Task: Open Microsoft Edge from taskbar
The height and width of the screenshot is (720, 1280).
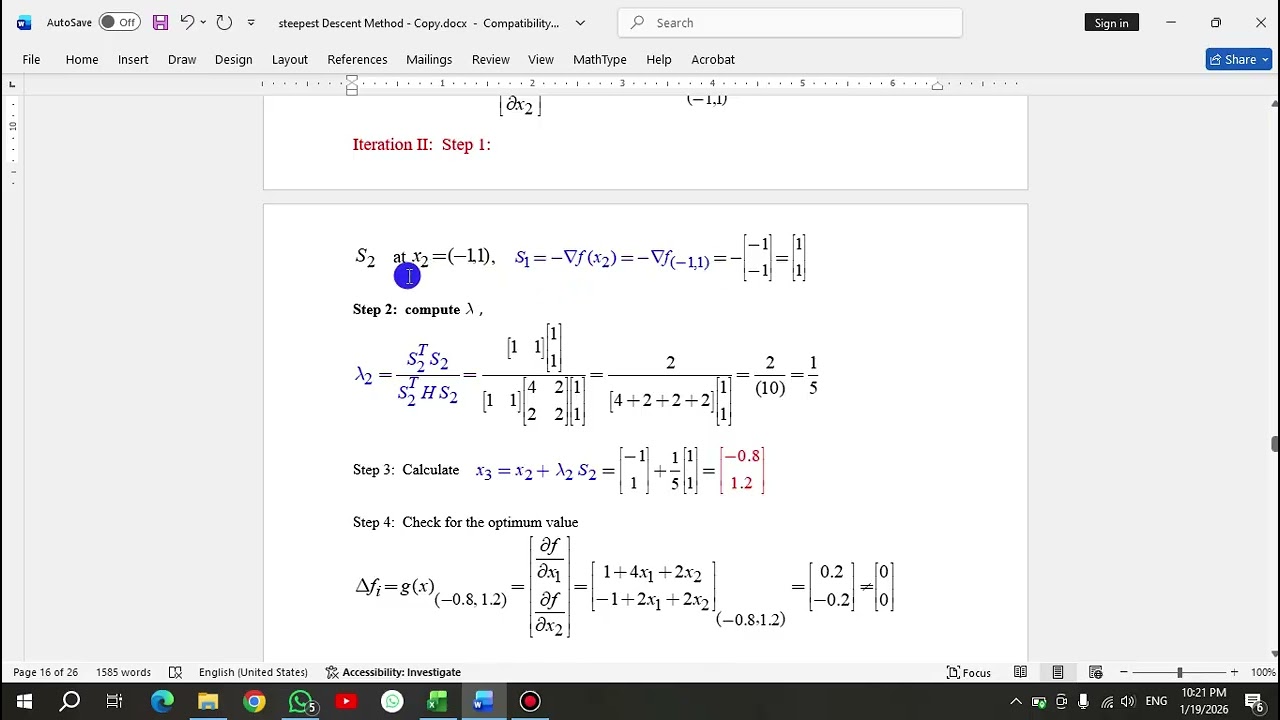Action: coord(162,702)
